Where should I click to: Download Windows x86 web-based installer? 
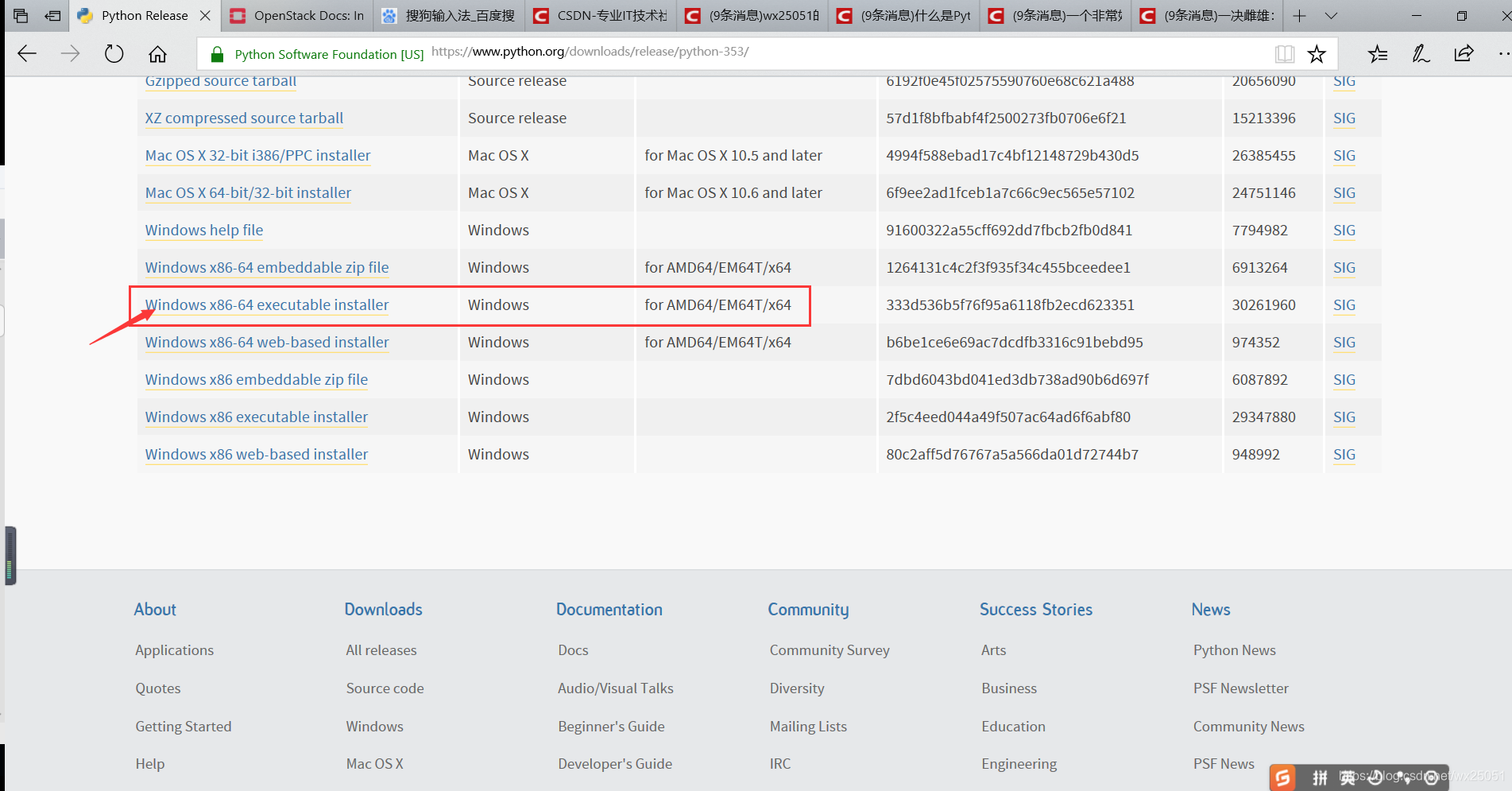[x=257, y=455]
